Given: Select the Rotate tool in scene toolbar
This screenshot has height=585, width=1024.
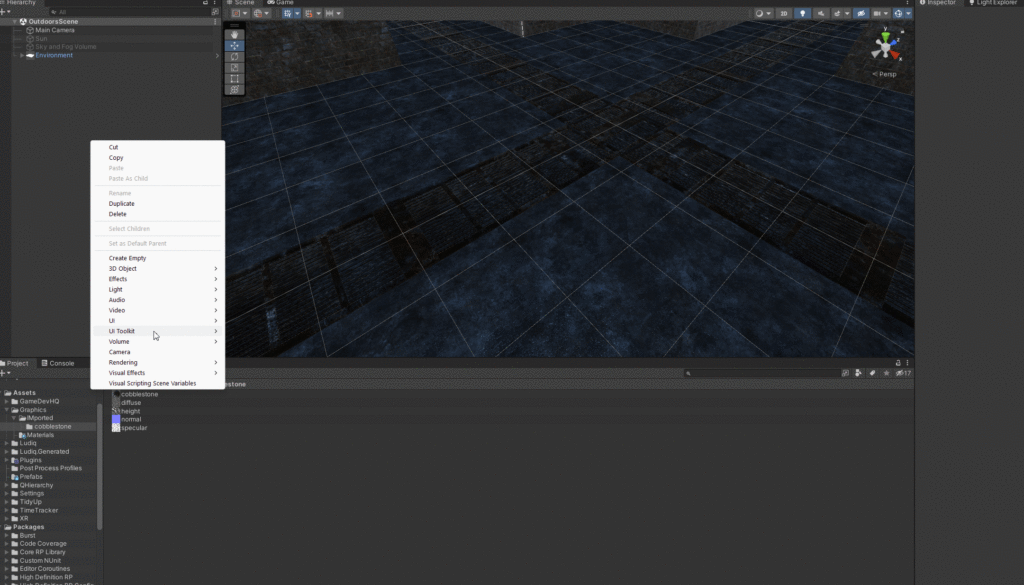Looking at the screenshot, I should [235, 56].
